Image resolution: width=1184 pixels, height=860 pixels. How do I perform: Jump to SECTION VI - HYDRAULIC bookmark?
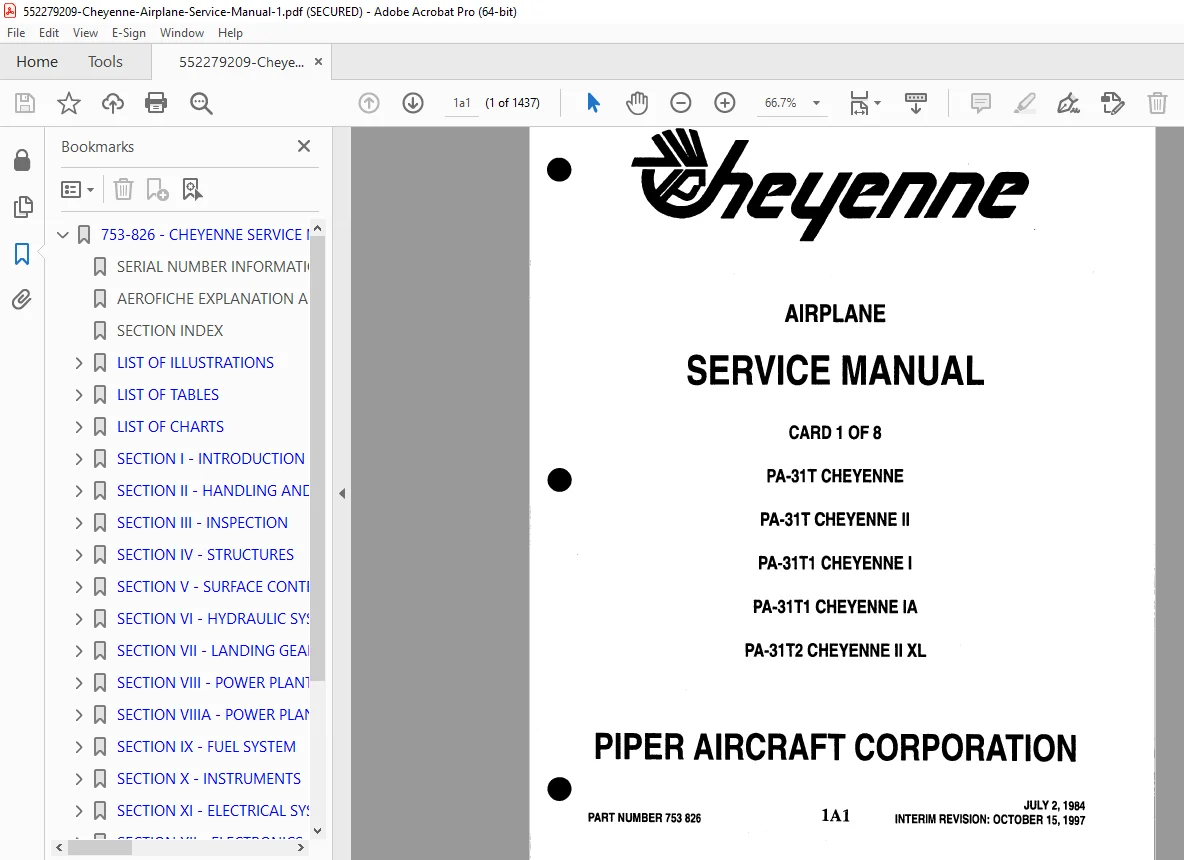click(213, 619)
